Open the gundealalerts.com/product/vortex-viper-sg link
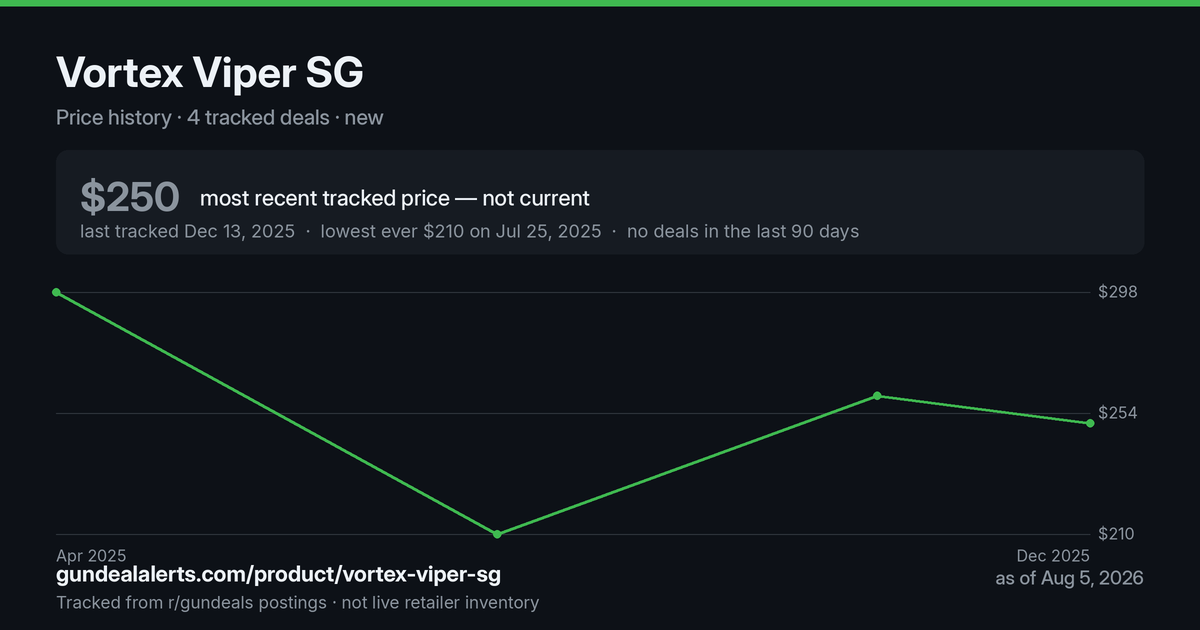This screenshot has height=630, width=1200. coord(278,575)
